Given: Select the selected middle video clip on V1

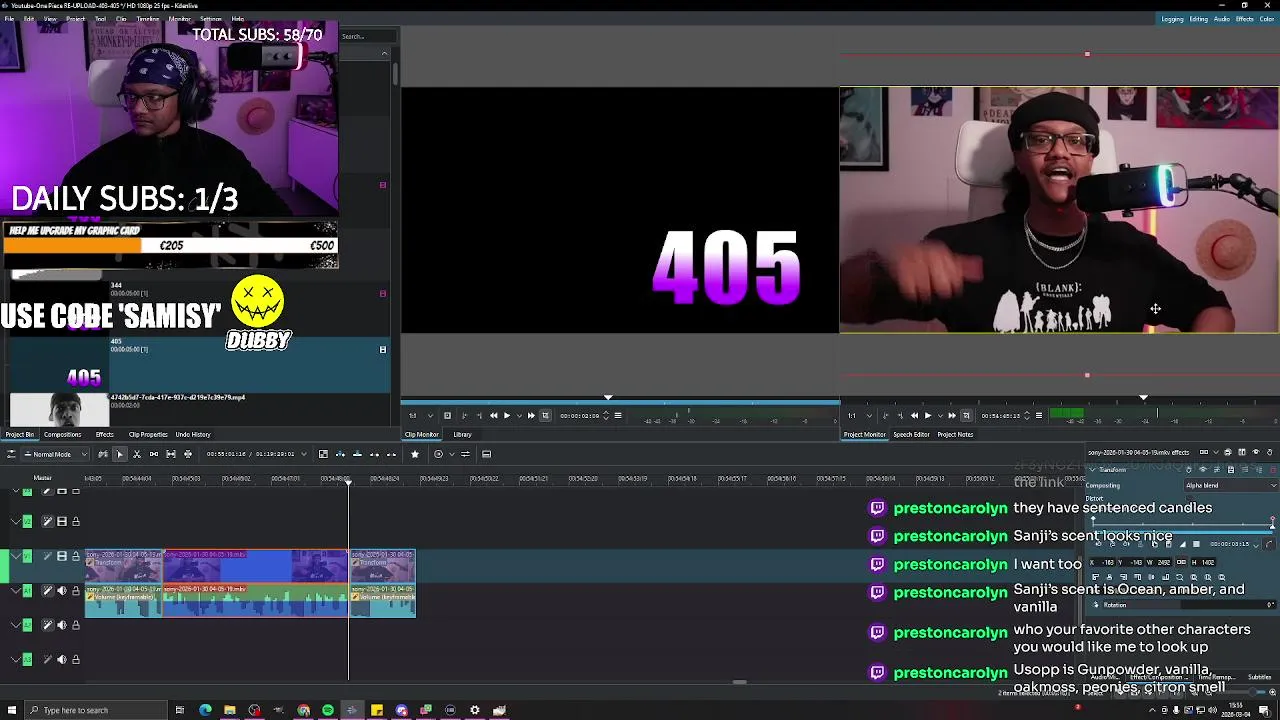Looking at the screenshot, I should (255, 565).
